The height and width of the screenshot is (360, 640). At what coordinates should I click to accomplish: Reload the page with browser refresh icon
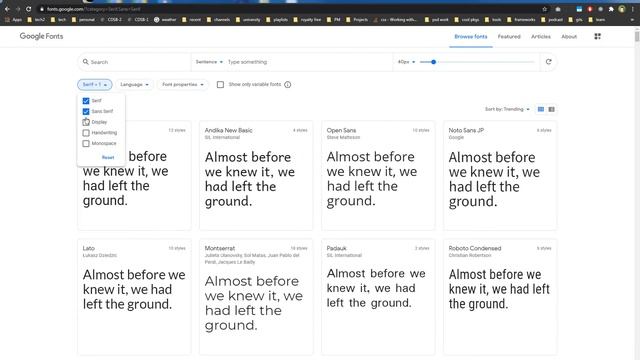tap(29, 9)
